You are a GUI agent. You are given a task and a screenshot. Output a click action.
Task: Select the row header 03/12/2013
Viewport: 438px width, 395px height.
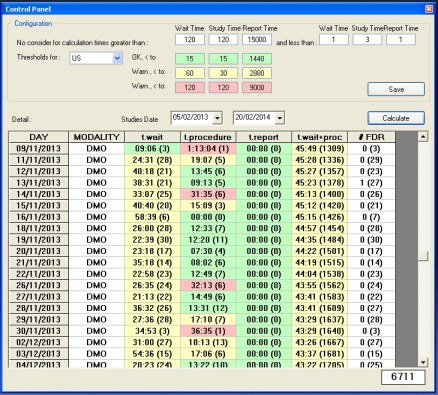[x=39, y=354]
